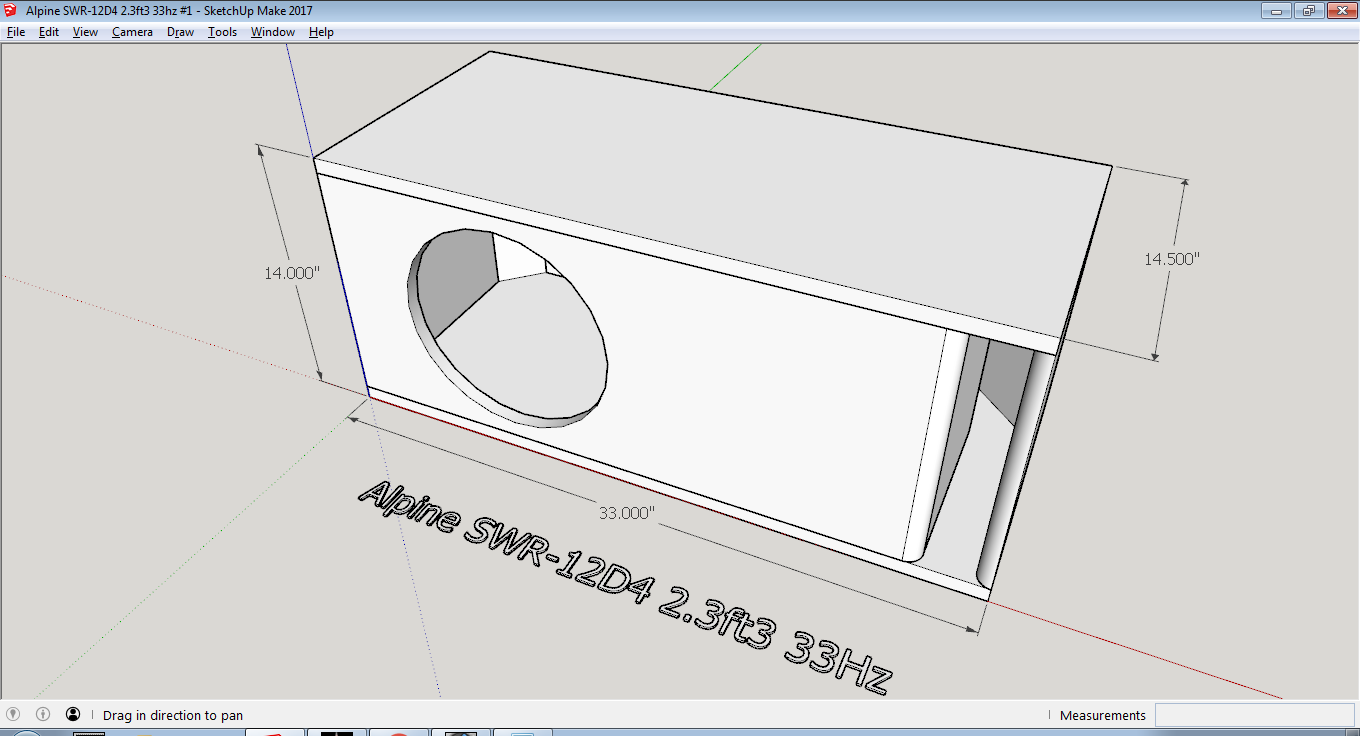Click the sign-in profile status bar icon

[73, 714]
